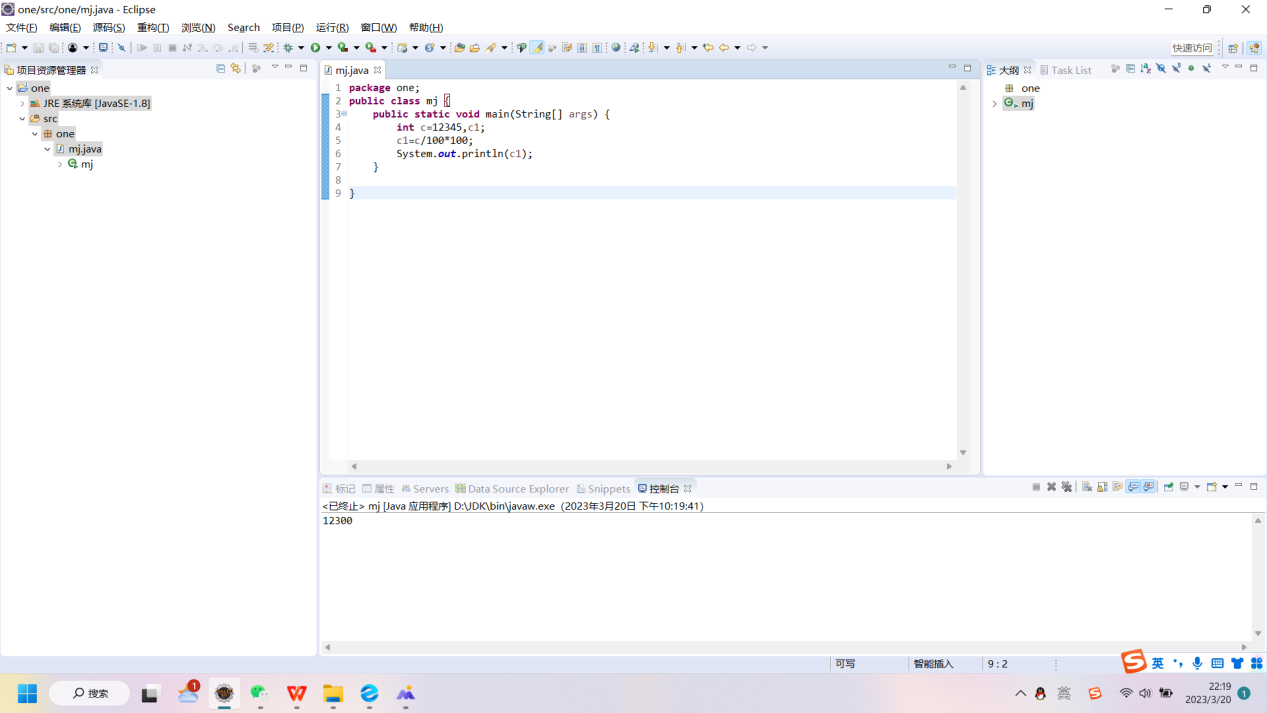Open the 重构(T) menu
The height and width of the screenshot is (713, 1267).
click(153, 27)
